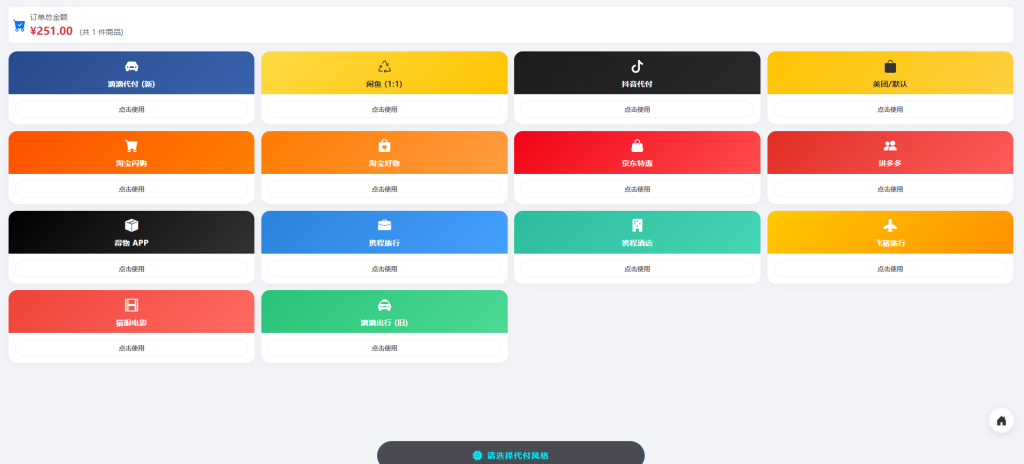This screenshot has height=464, width=1024.
Task: Click the 携程旅行 card title text
Action: [385, 243]
